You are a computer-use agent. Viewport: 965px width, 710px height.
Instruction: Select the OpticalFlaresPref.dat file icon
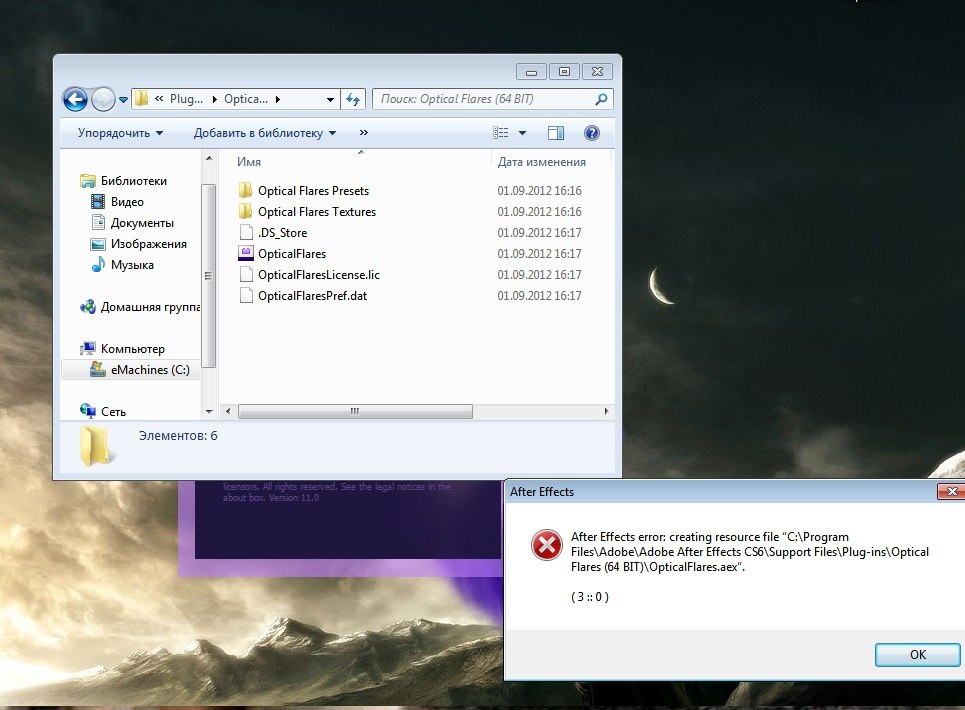tap(246, 295)
